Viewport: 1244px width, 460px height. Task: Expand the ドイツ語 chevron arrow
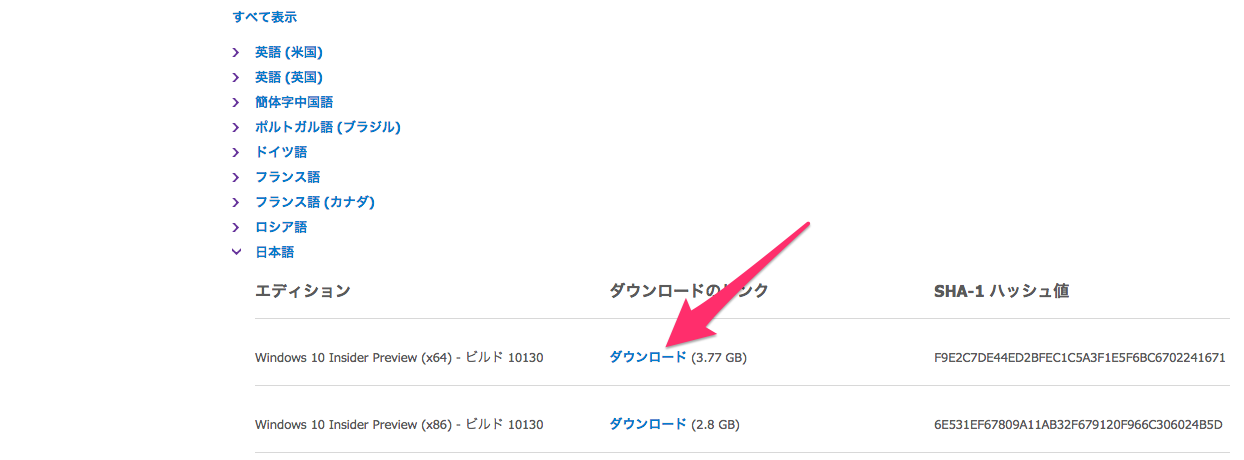(x=236, y=152)
